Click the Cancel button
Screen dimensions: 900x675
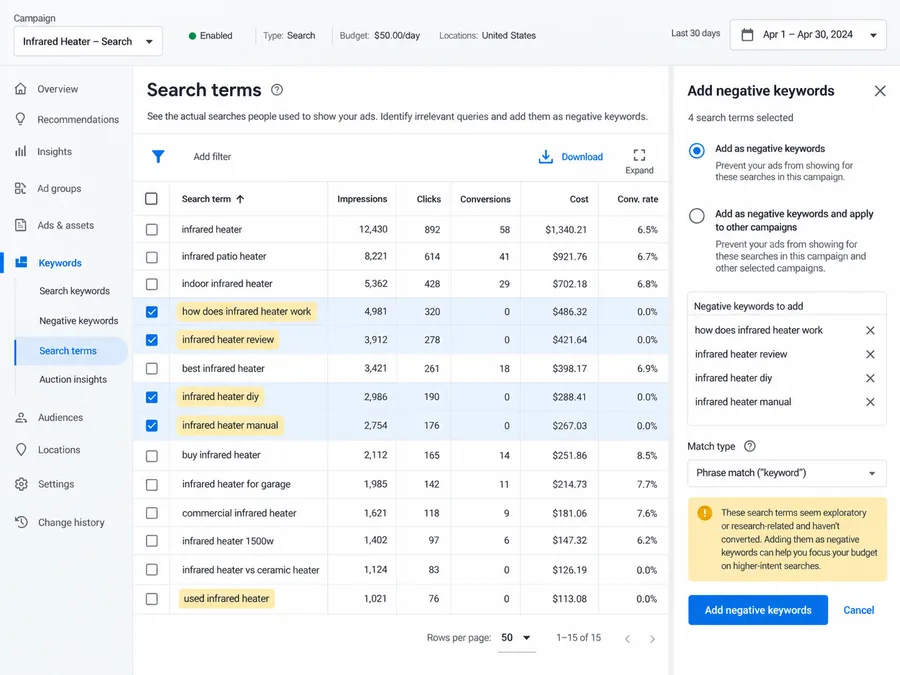[859, 610]
